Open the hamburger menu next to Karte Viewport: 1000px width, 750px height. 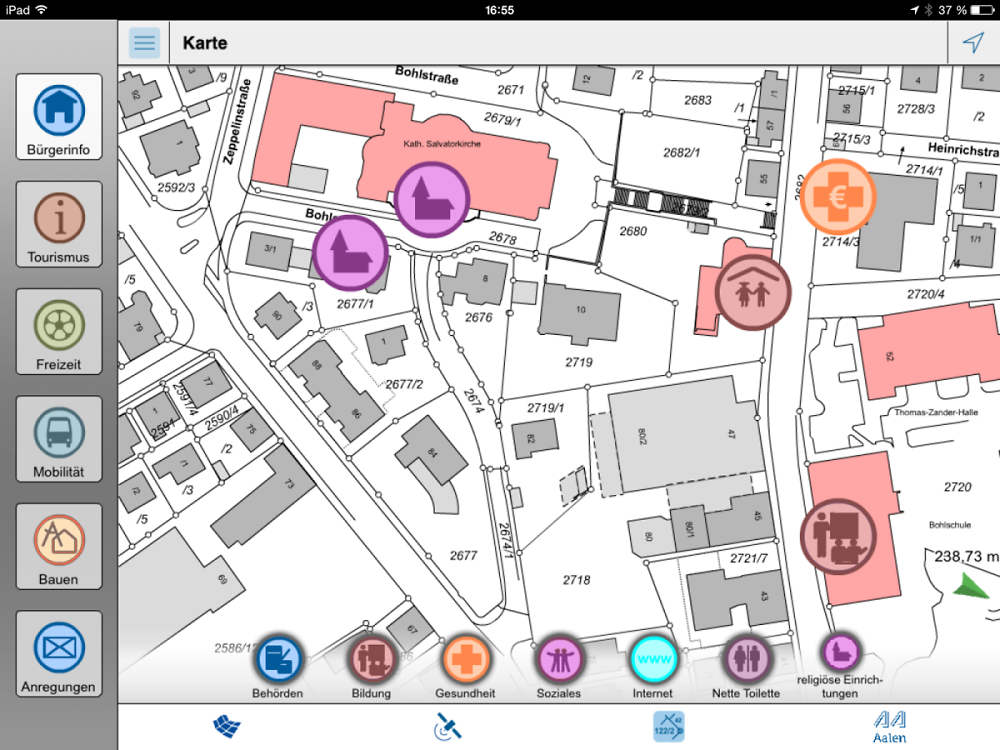145,43
